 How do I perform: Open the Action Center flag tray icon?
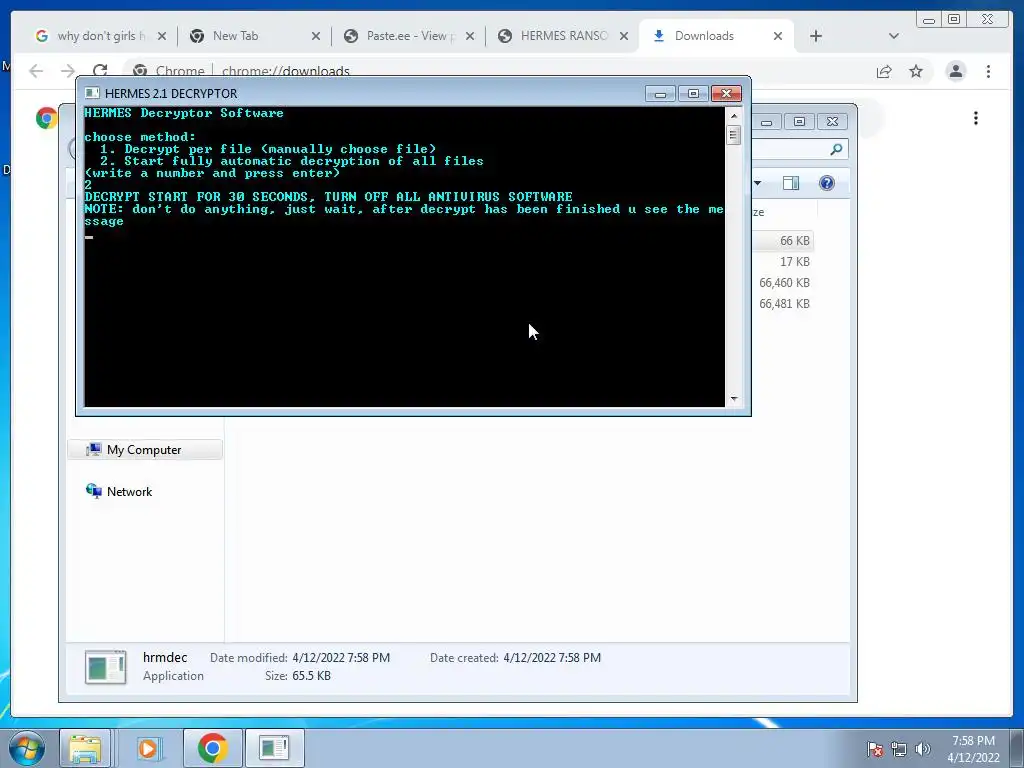[x=875, y=749]
